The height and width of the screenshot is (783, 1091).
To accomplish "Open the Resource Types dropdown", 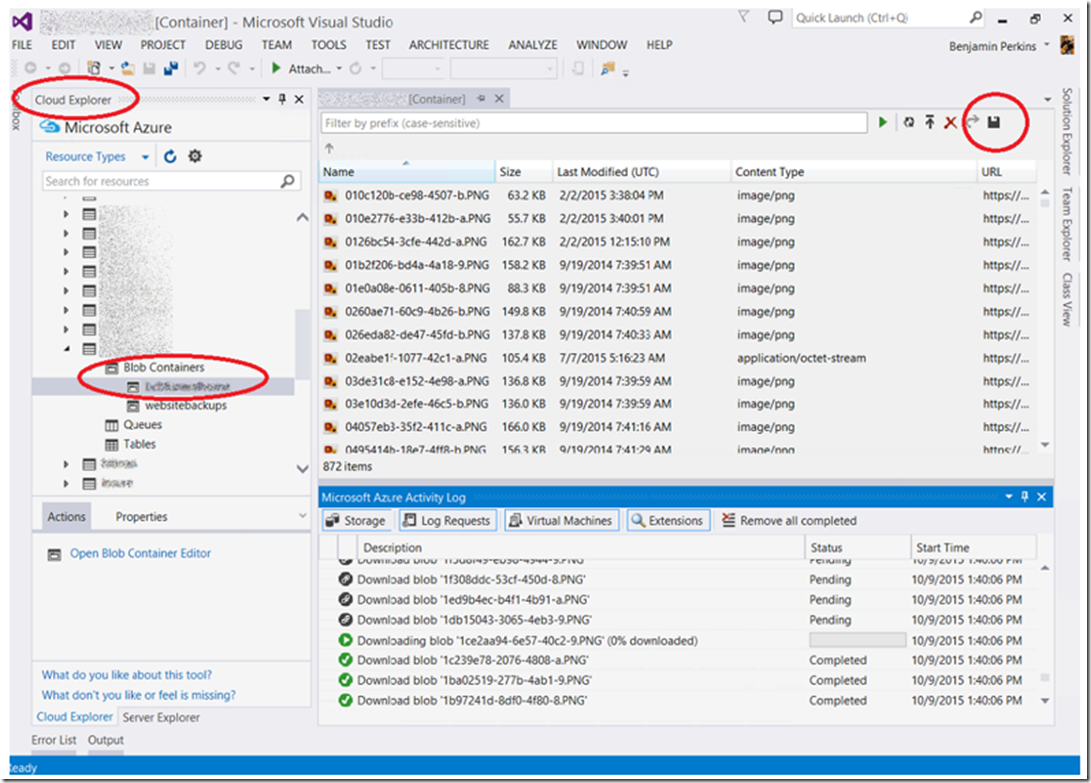I will tap(145, 157).
